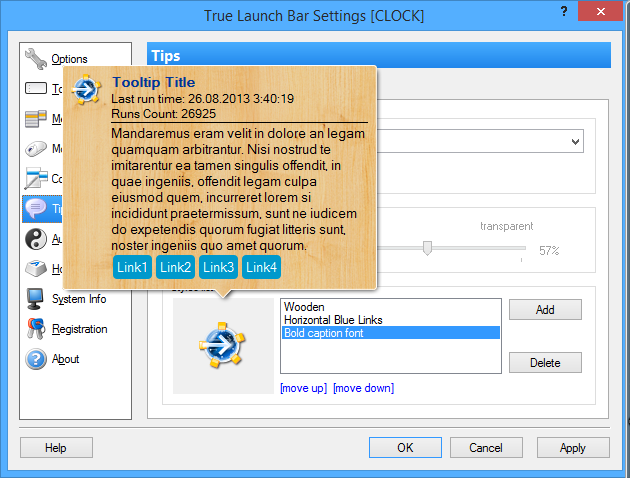Open the Registration page
The height and width of the screenshot is (478, 630).
(x=80, y=329)
